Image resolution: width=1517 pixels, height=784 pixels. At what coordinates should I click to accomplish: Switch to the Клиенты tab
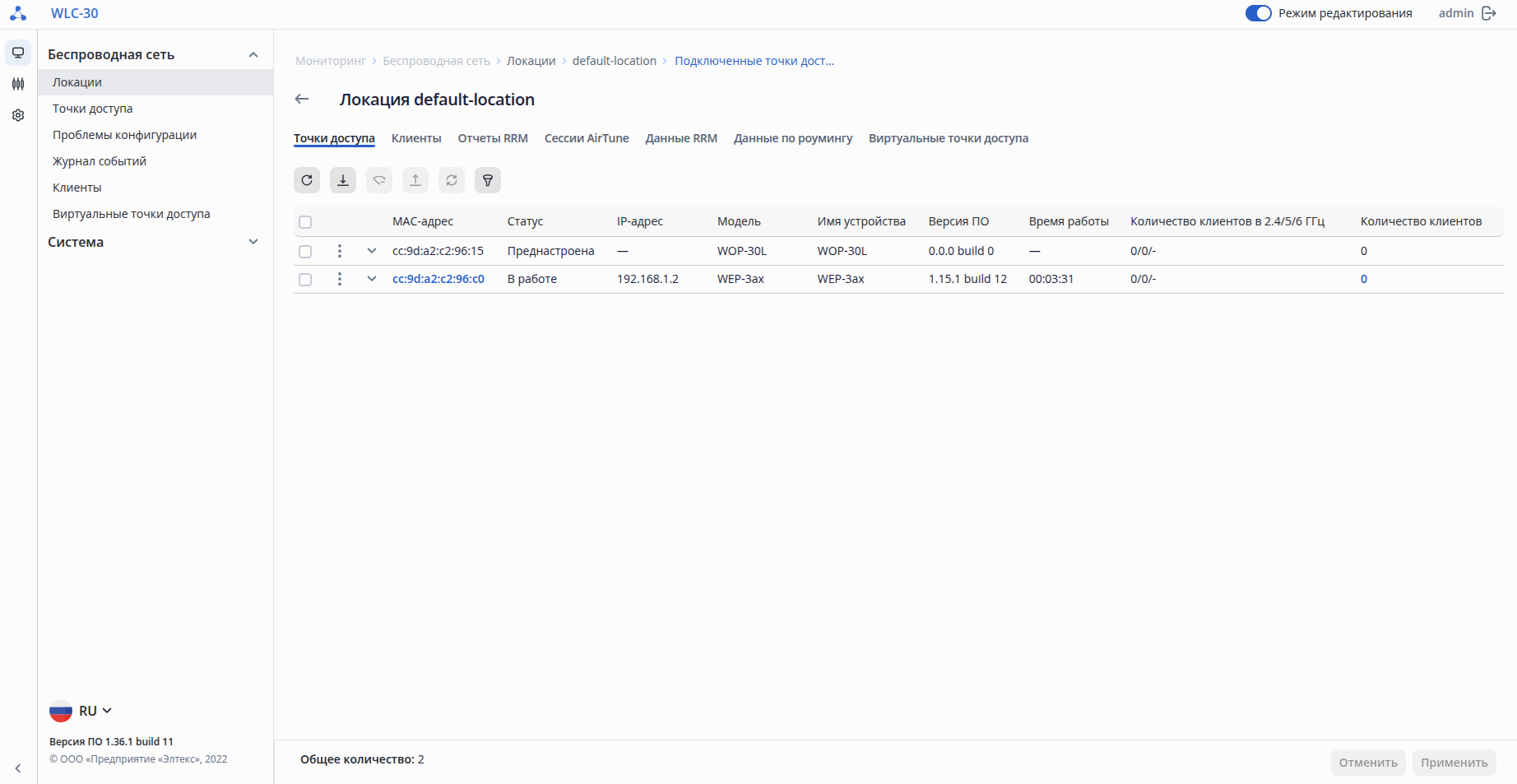pyautogui.click(x=416, y=138)
